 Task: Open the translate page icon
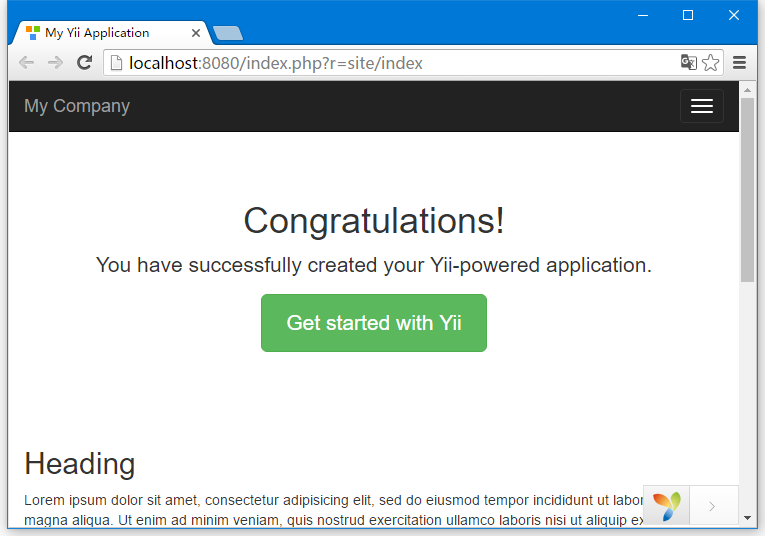click(688, 62)
